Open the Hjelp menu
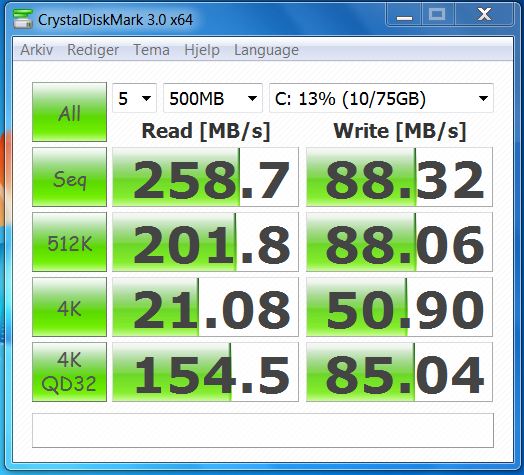This screenshot has height=475, width=524. click(x=202, y=50)
